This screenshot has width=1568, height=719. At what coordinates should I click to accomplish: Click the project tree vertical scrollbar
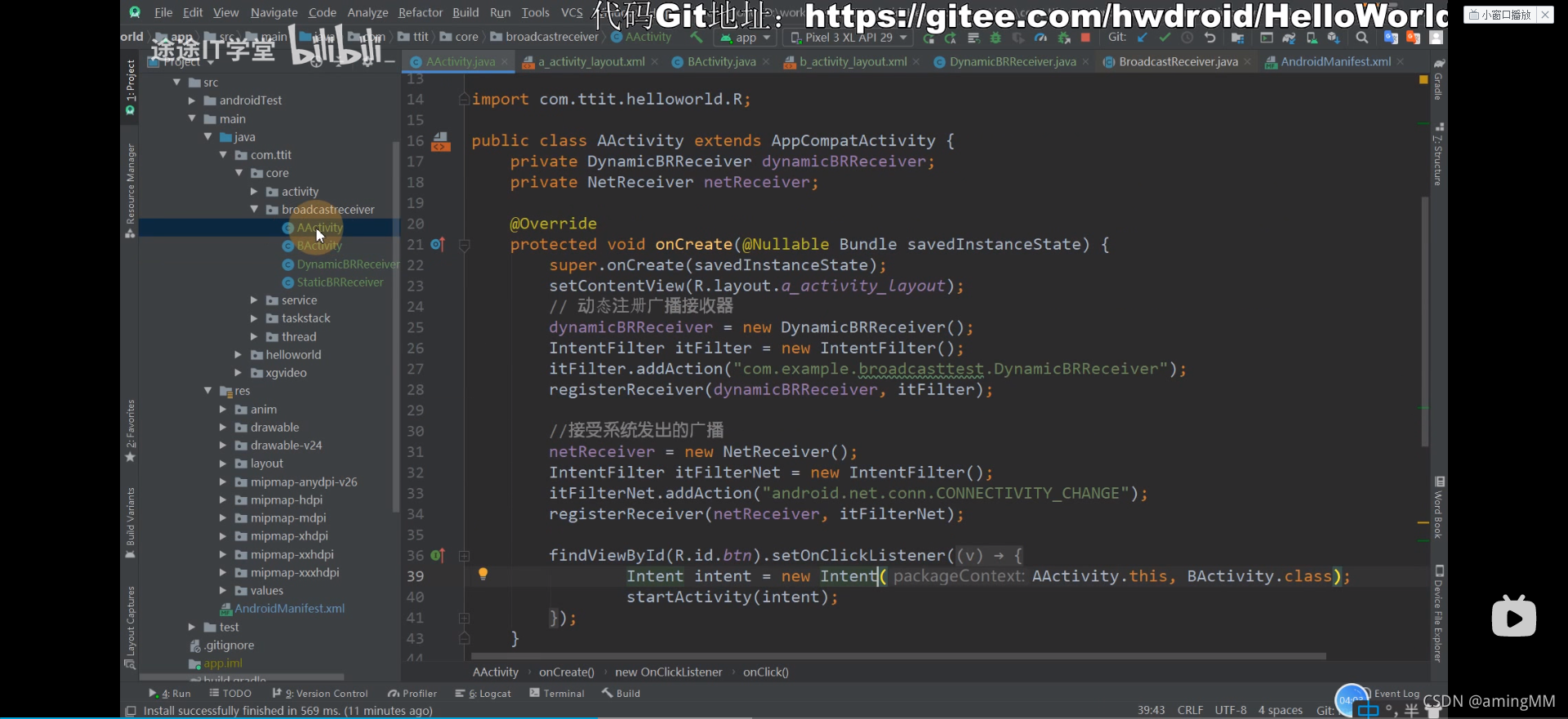(x=396, y=326)
